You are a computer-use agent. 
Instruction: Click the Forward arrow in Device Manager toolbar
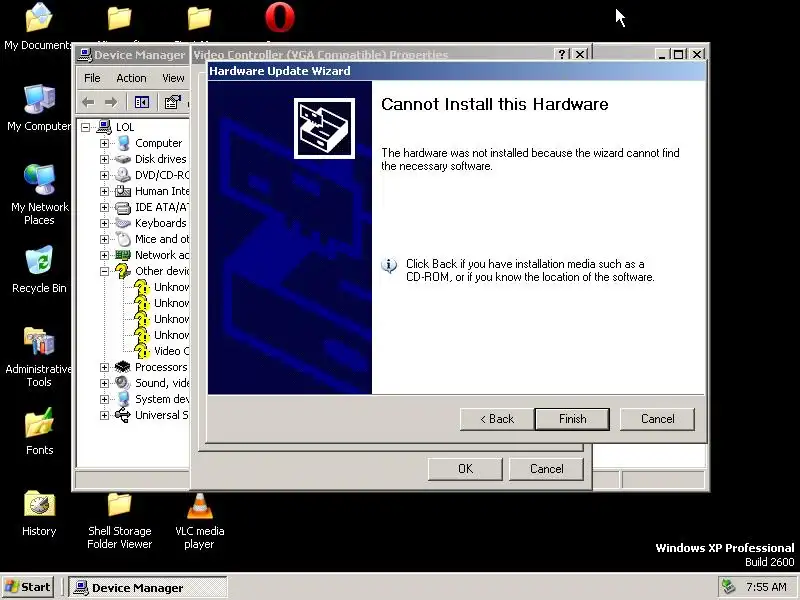click(111, 103)
